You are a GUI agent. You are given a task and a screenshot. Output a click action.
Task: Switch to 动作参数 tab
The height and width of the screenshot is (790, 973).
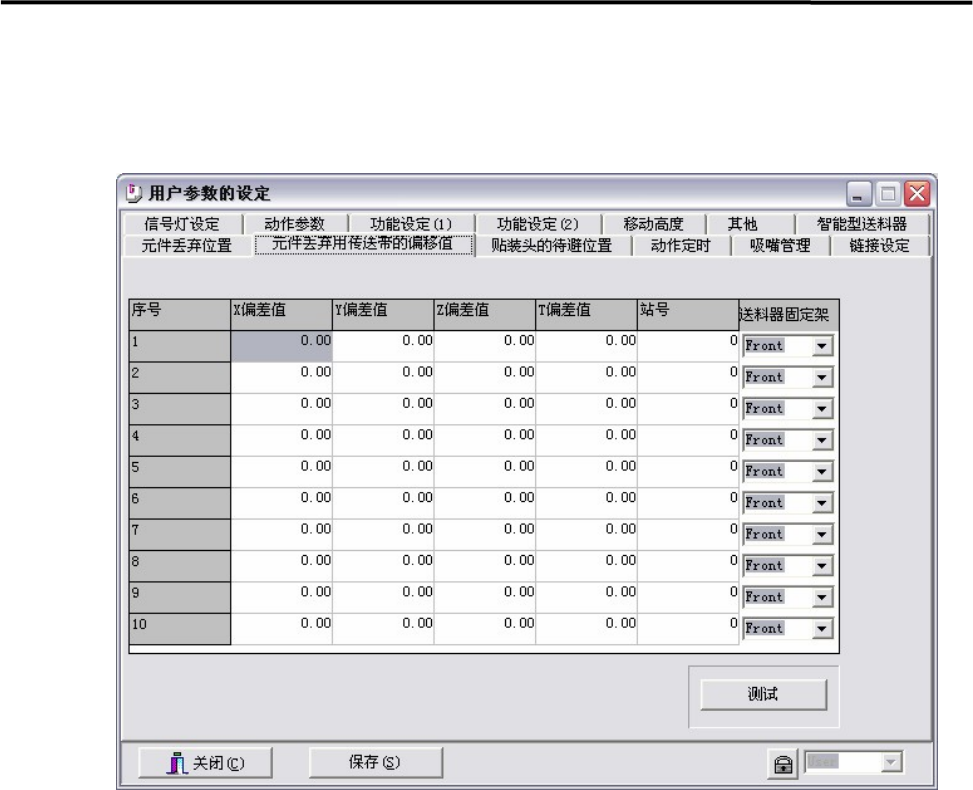[x=295, y=224]
